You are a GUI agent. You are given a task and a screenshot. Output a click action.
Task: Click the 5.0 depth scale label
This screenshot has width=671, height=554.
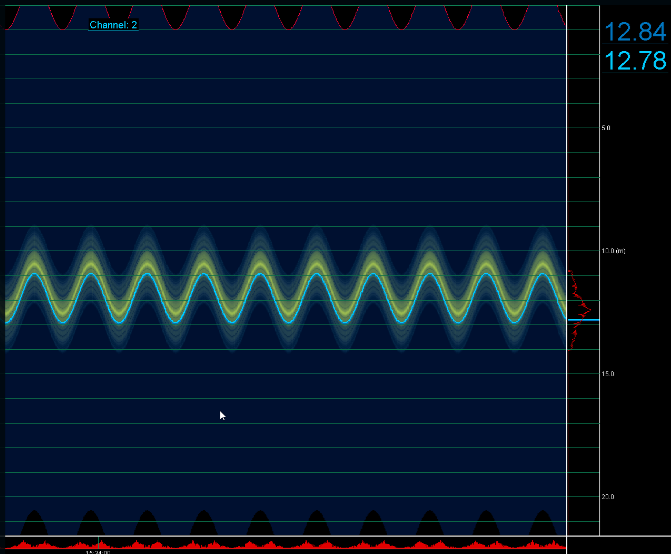click(x=606, y=128)
